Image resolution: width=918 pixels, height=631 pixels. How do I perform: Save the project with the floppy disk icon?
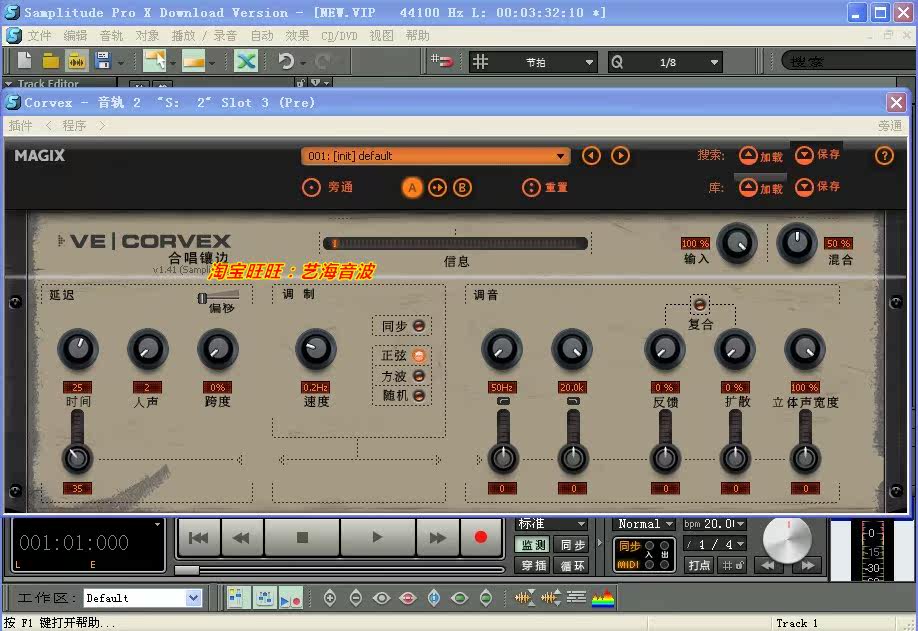coord(102,61)
